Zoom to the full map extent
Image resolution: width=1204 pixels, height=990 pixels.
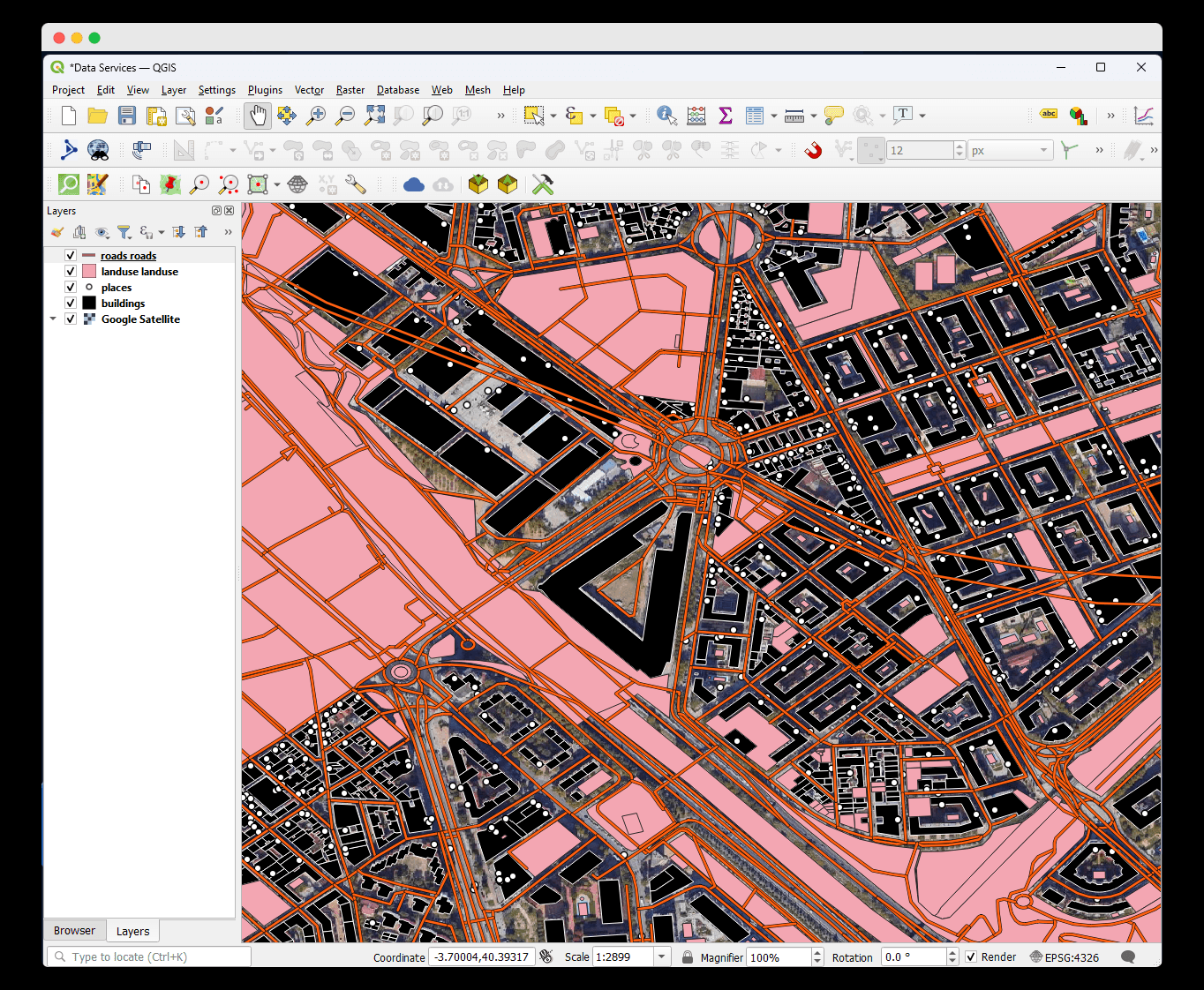point(374,115)
